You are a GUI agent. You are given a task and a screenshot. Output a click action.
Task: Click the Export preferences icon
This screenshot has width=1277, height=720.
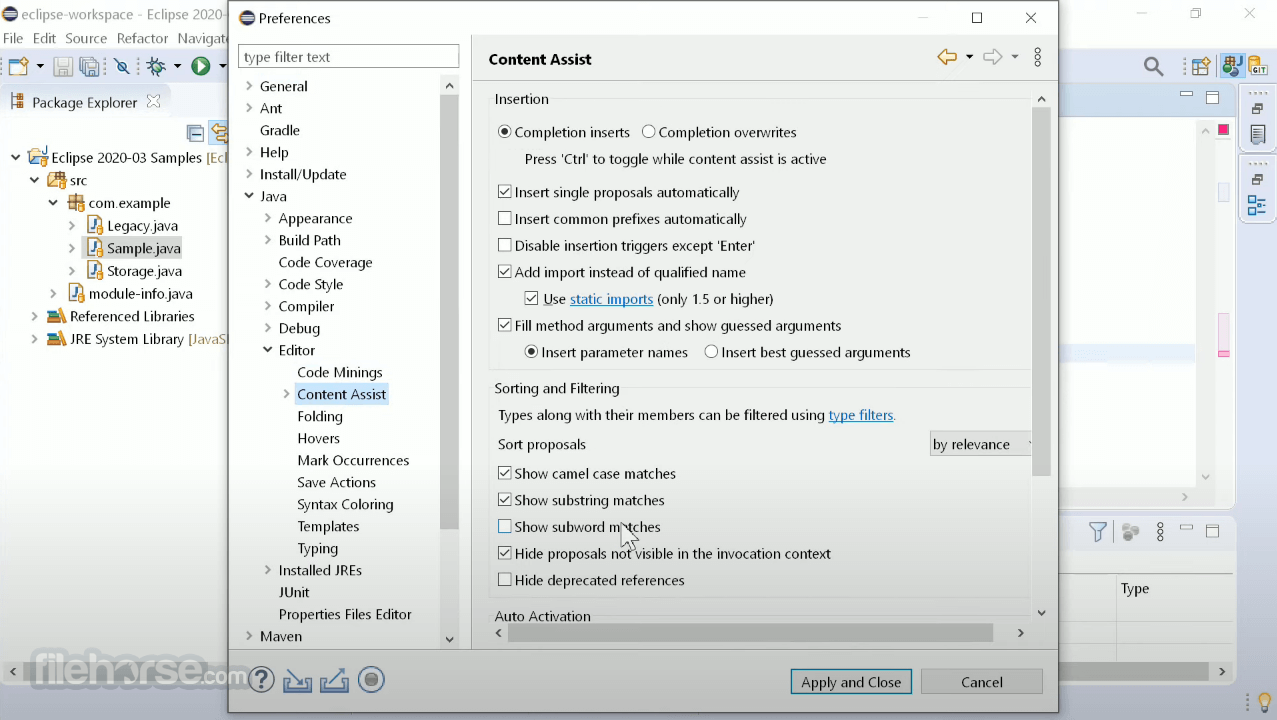pos(334,681)
